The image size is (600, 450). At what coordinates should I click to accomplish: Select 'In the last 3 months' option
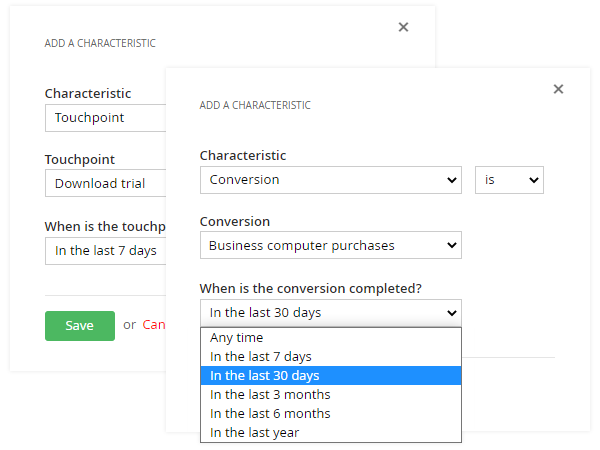click(x=269, y=395)
